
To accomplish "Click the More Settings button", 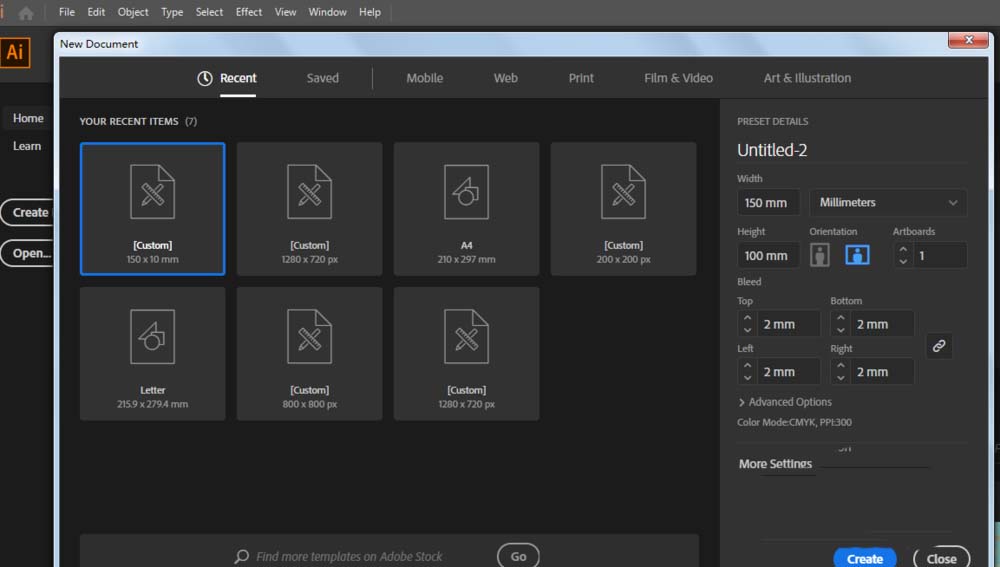I will coord(776,464).
